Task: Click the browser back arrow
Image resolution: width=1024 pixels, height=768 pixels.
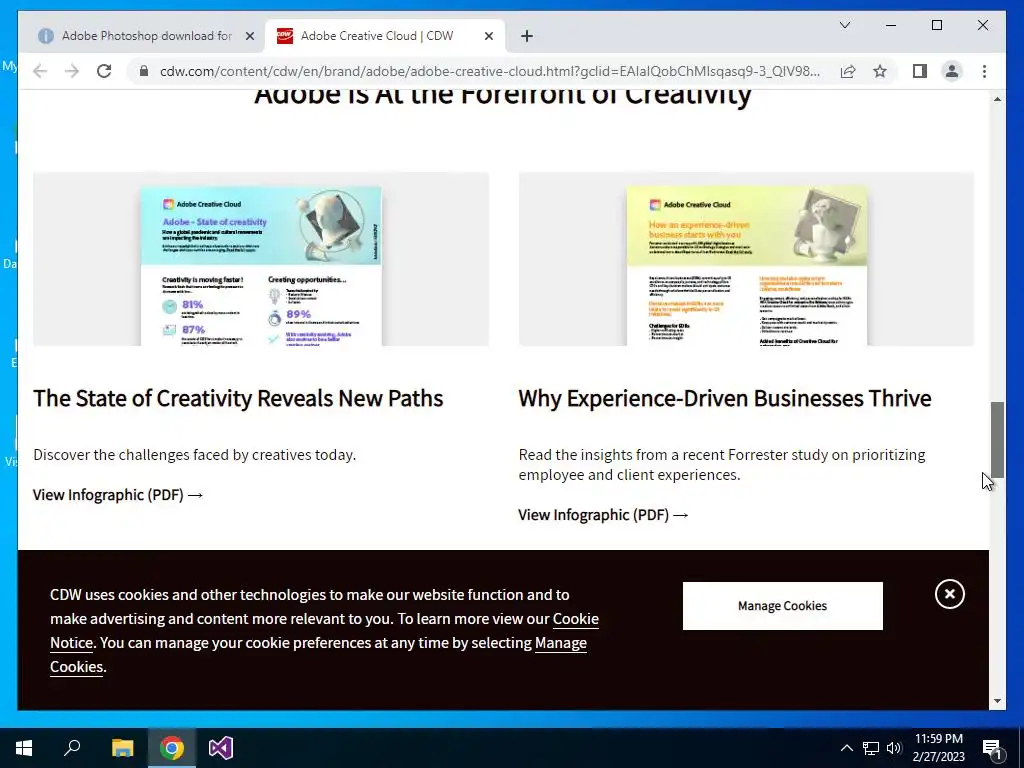Action: tap(40, 71)
